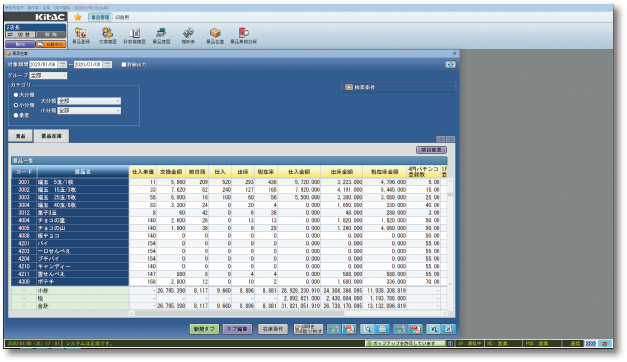Click the first PDF export icon
This screenshot has height=362, width=627.
(349, 329)
